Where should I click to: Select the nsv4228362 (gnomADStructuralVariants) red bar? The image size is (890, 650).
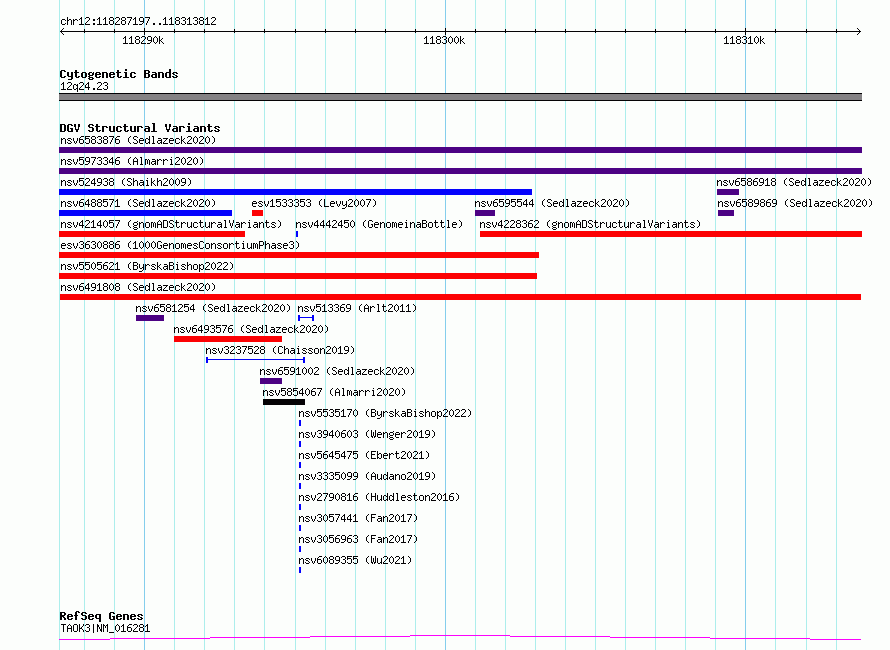point(671,234)
